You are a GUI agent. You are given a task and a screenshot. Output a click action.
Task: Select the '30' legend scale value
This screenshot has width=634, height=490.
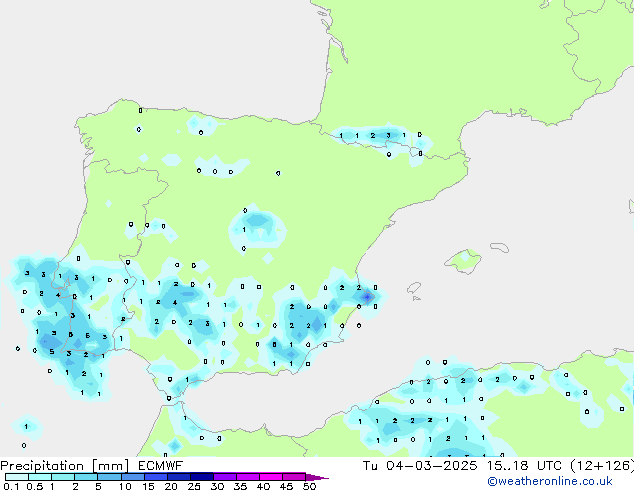[x=217, y=486]
